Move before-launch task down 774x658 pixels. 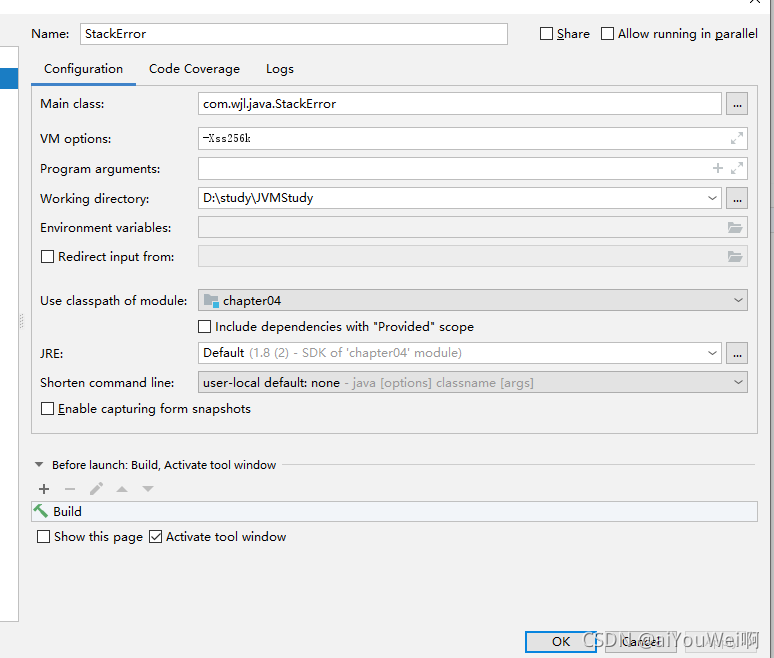pyautogui.click(x=148, y=489)
